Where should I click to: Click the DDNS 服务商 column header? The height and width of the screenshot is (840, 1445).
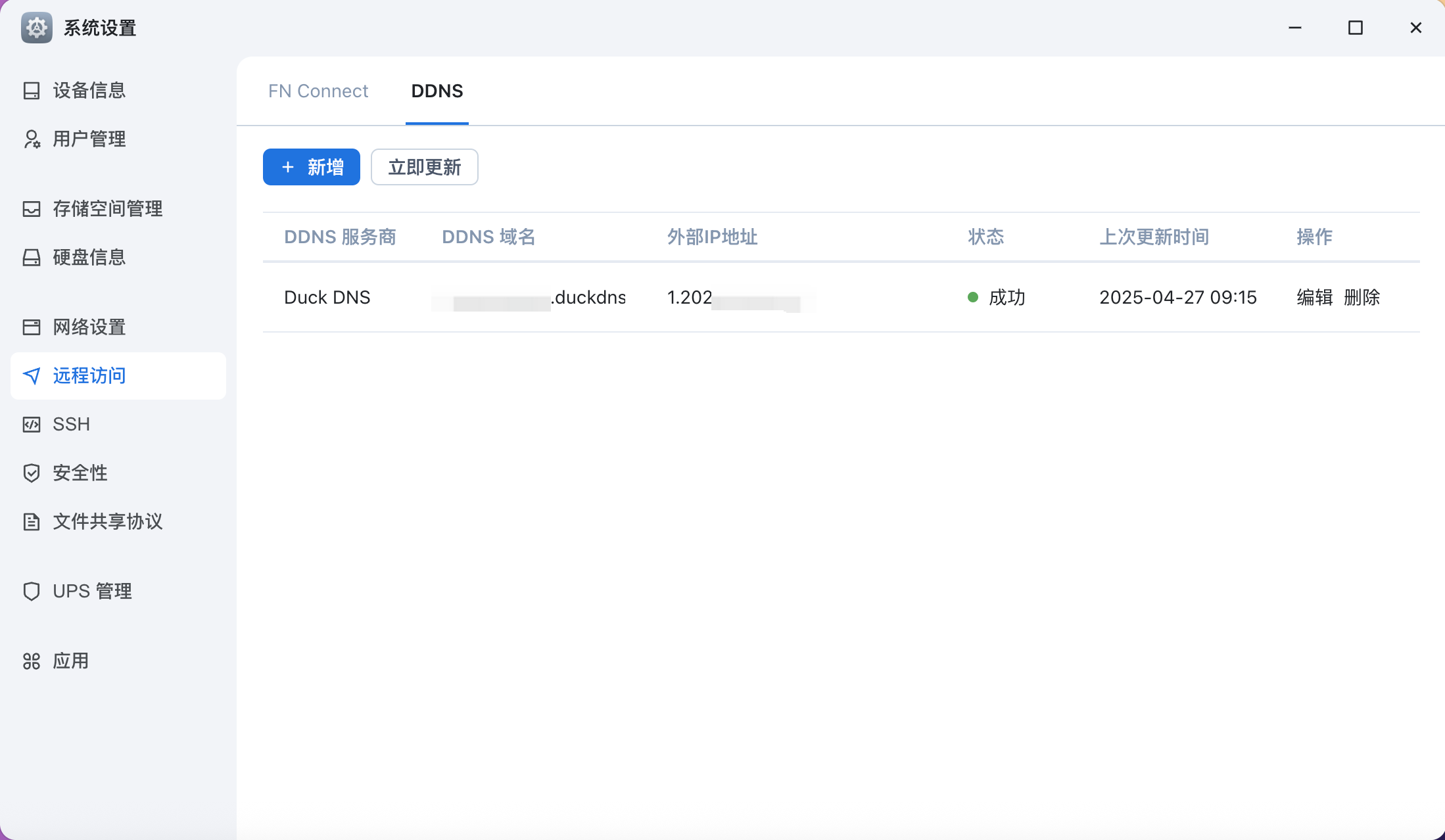(x=340, y=237)
